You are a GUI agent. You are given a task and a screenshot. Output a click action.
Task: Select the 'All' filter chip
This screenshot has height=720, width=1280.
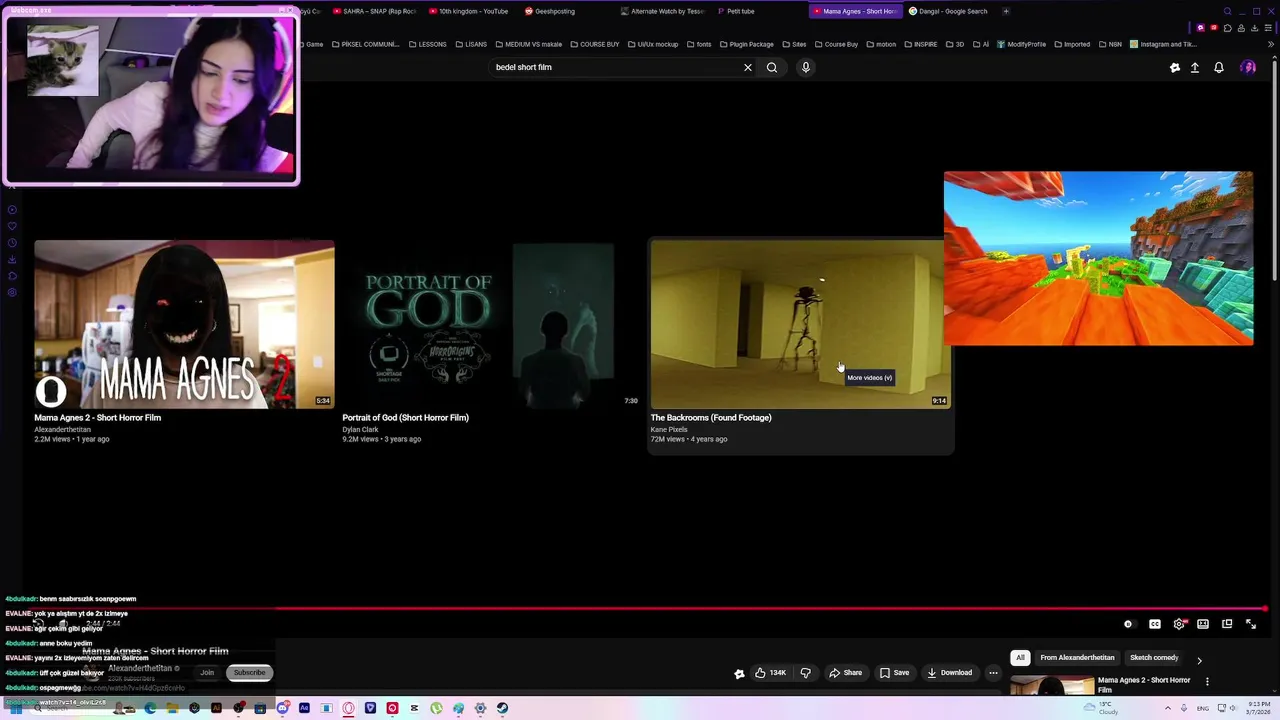1020,658
